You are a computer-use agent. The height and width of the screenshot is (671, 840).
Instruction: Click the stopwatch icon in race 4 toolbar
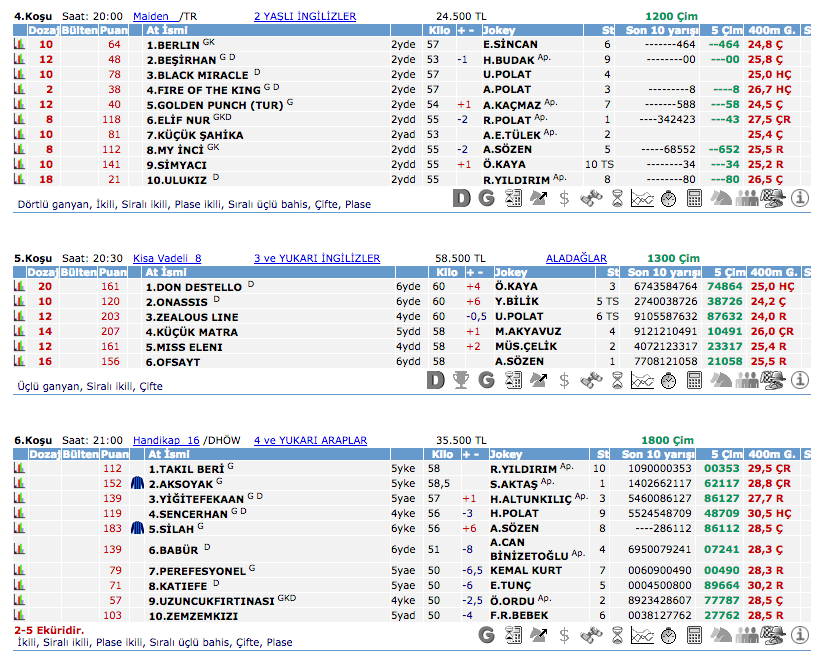tap(668, 198)
